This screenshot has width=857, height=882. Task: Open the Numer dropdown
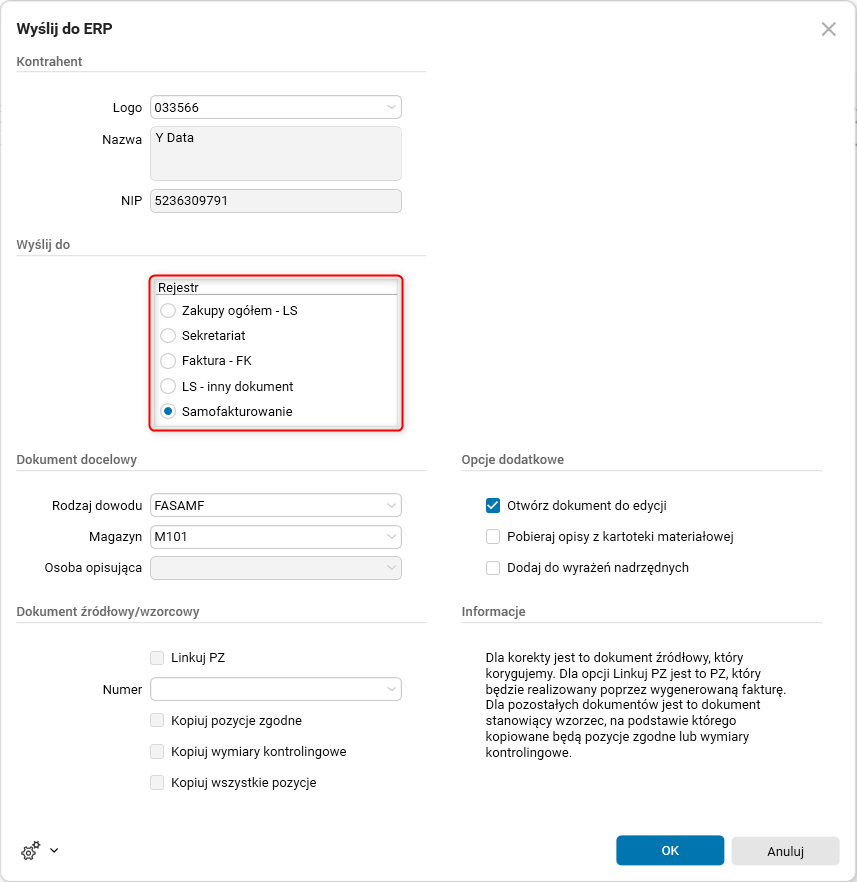tap(390, 689)
